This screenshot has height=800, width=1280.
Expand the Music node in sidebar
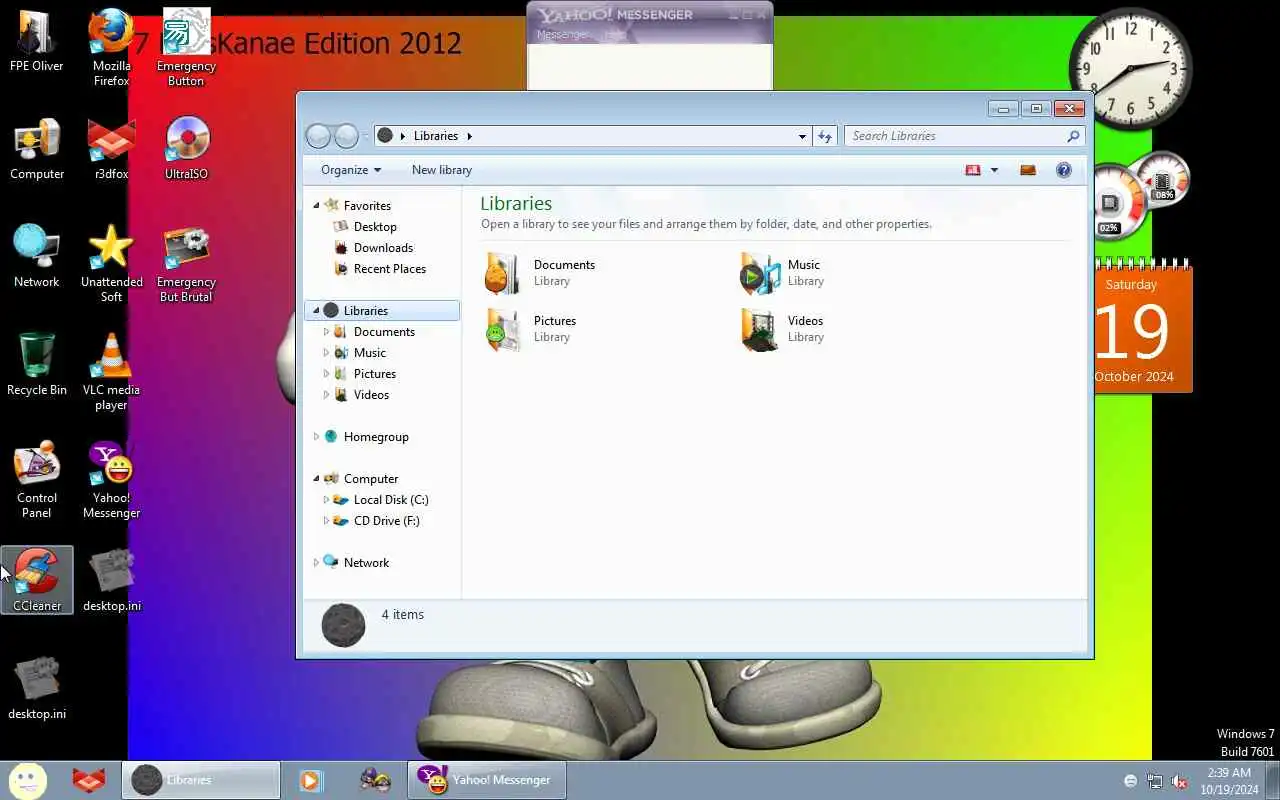tap(326, 352)
